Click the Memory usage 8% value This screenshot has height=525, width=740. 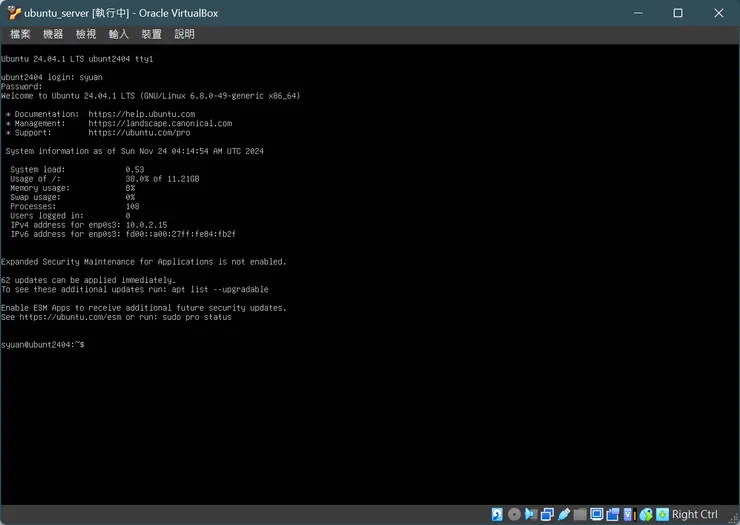coord(130,188)
